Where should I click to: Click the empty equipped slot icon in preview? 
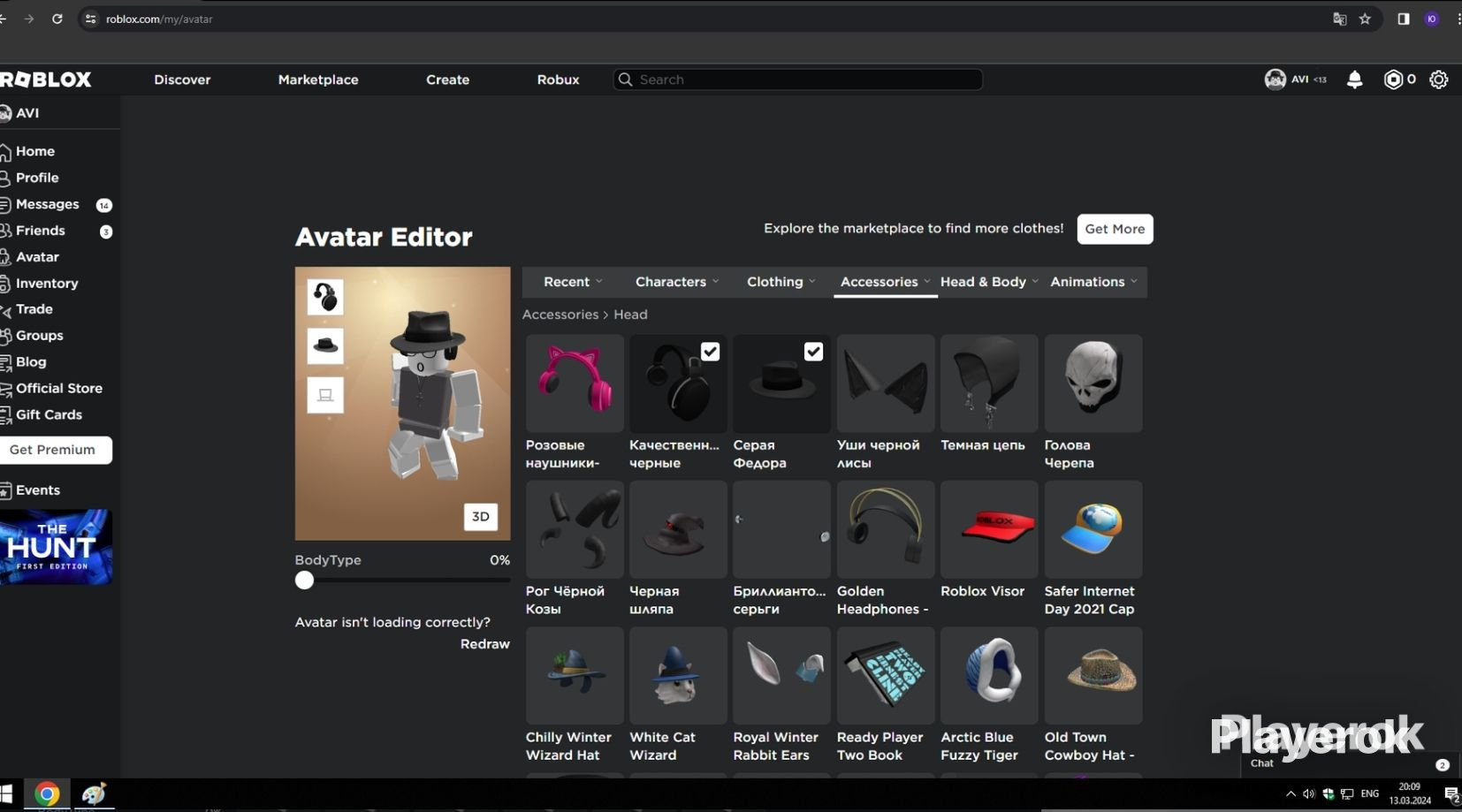point(325,395)
